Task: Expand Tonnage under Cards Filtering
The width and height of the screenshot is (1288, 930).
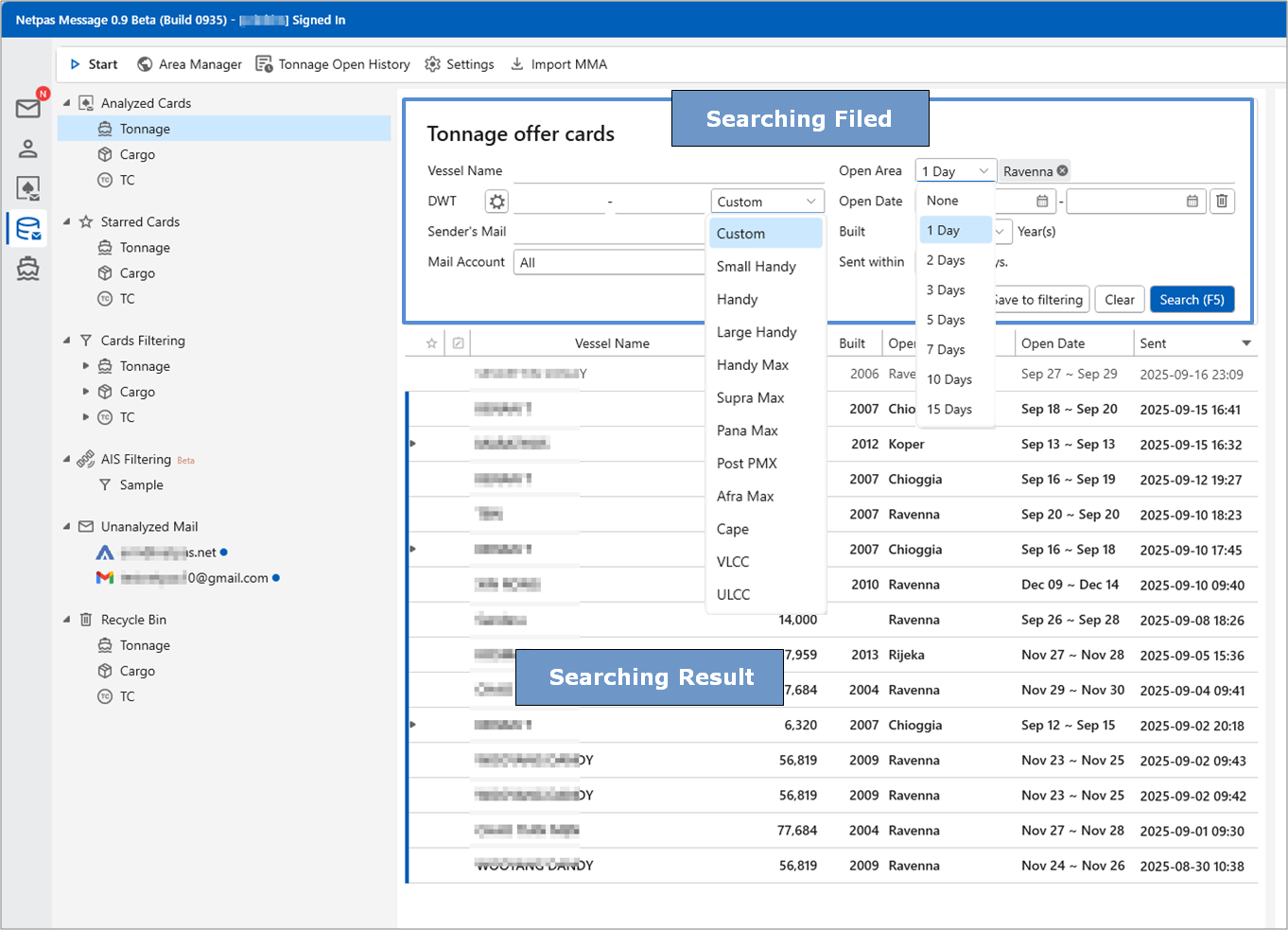Action: tap(86, 366)
